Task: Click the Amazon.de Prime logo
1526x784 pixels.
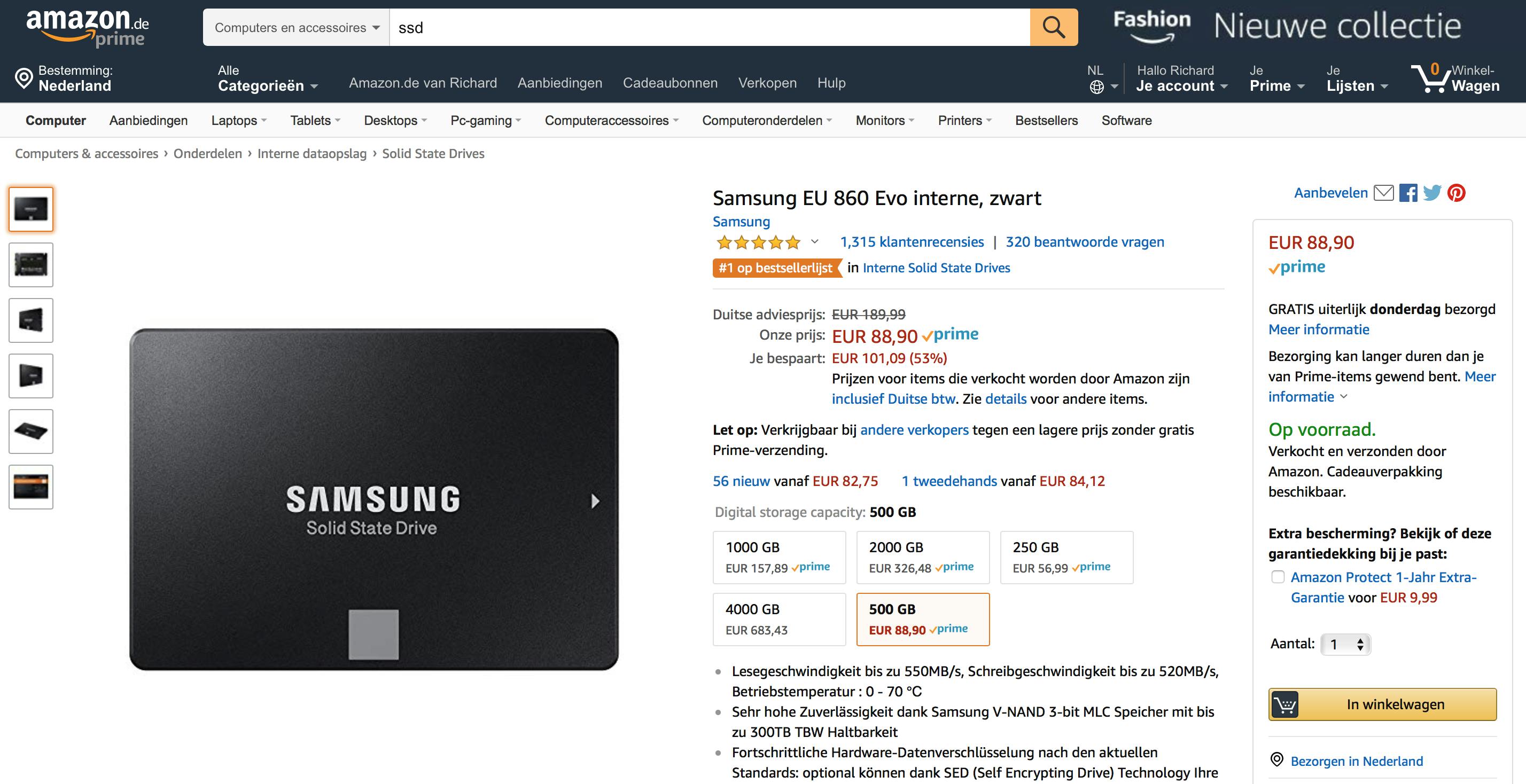Action: pos(88,27)
